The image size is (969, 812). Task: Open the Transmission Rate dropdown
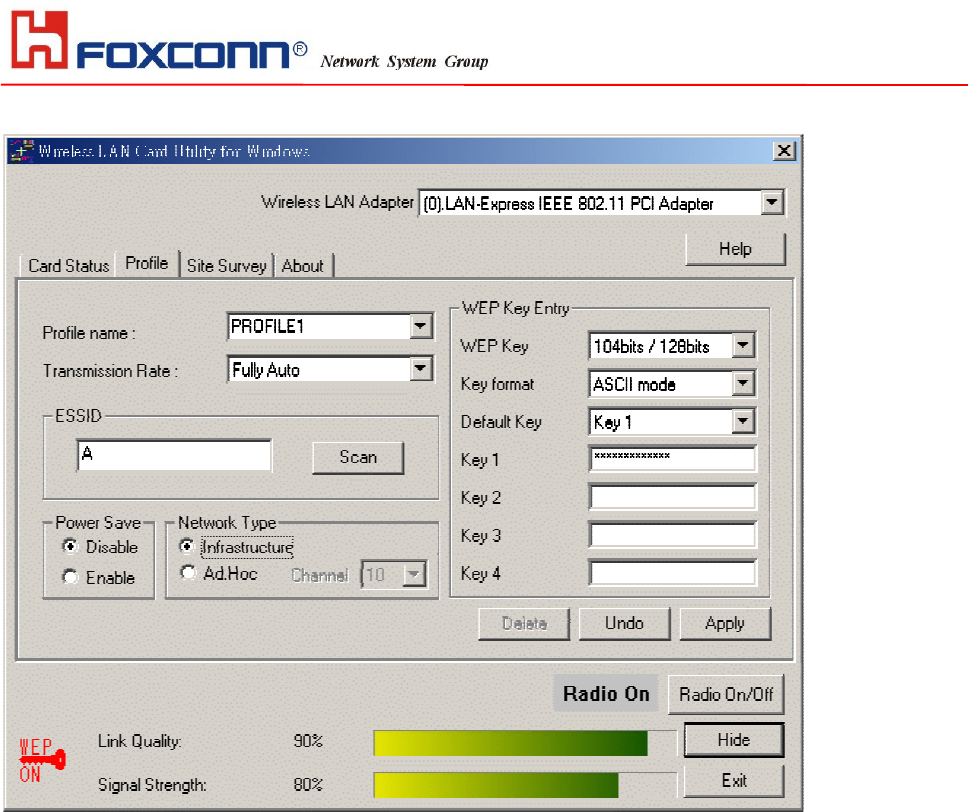(420, 369)
